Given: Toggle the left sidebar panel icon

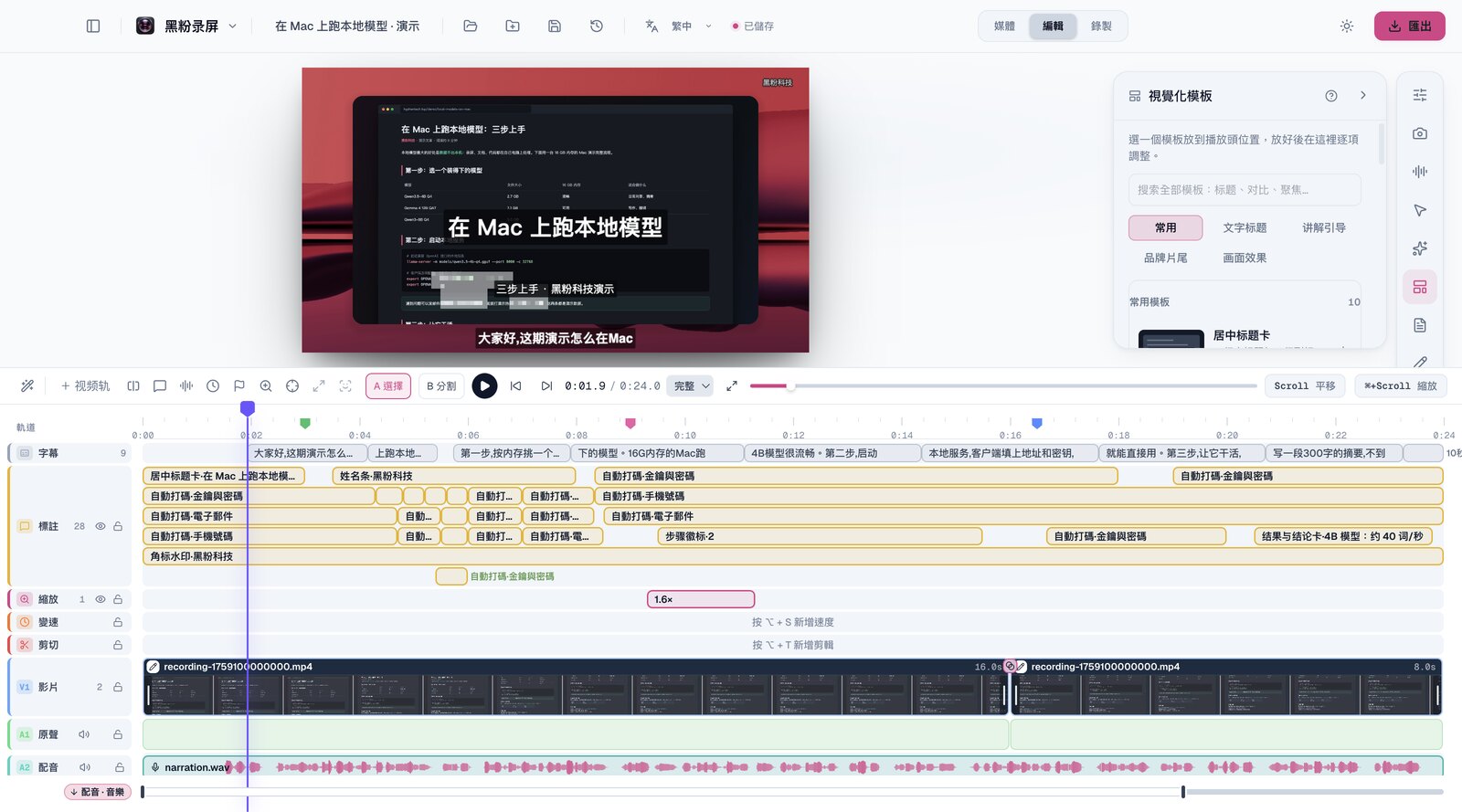Looking at the screenshot, I should click(93, 26).
